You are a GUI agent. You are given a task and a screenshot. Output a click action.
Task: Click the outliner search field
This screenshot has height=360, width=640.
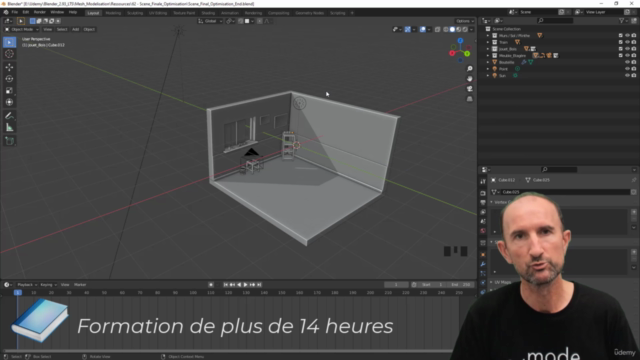(555, 20)
